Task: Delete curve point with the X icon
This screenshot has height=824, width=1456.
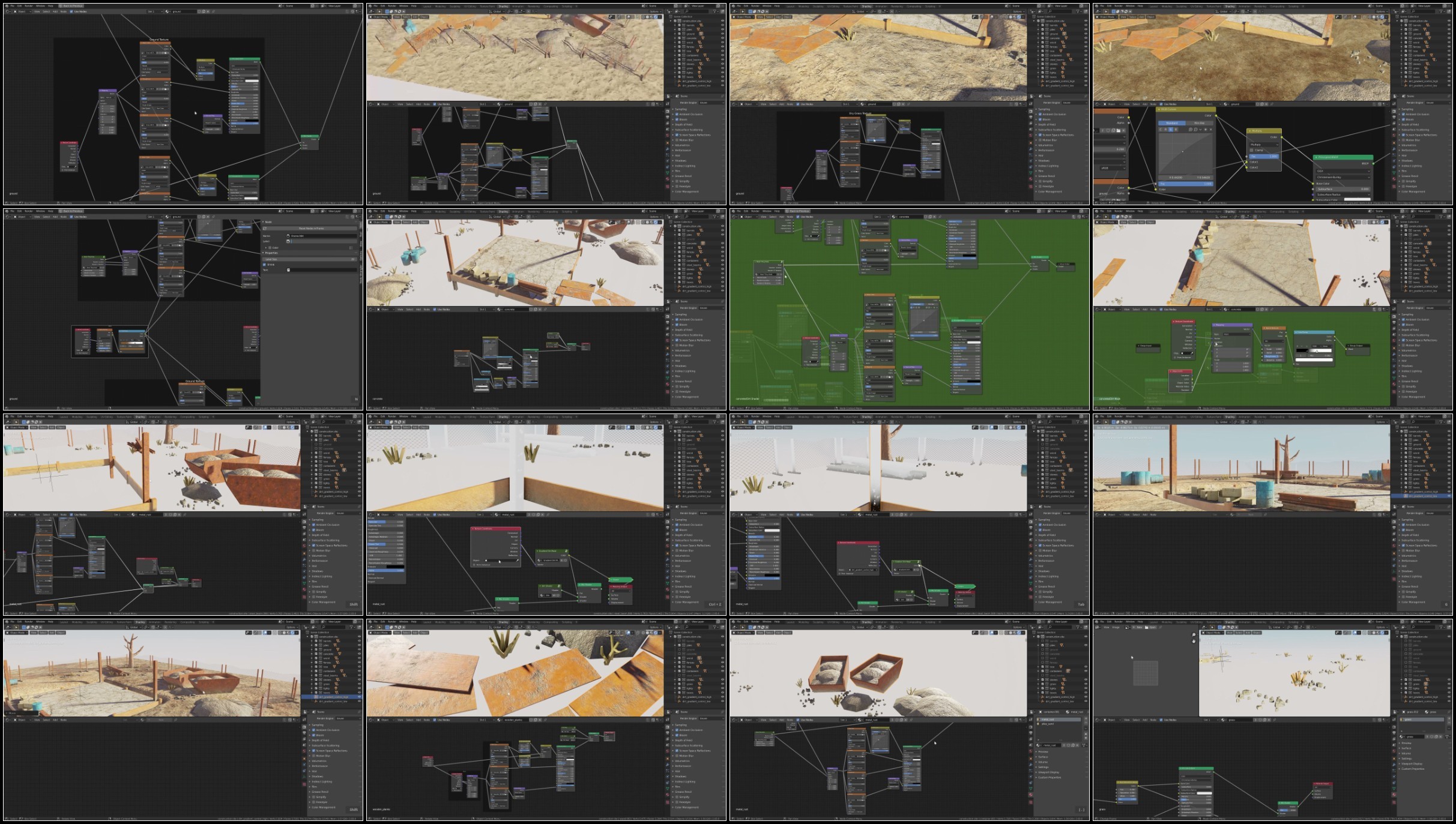Action: coord(1211,130)
